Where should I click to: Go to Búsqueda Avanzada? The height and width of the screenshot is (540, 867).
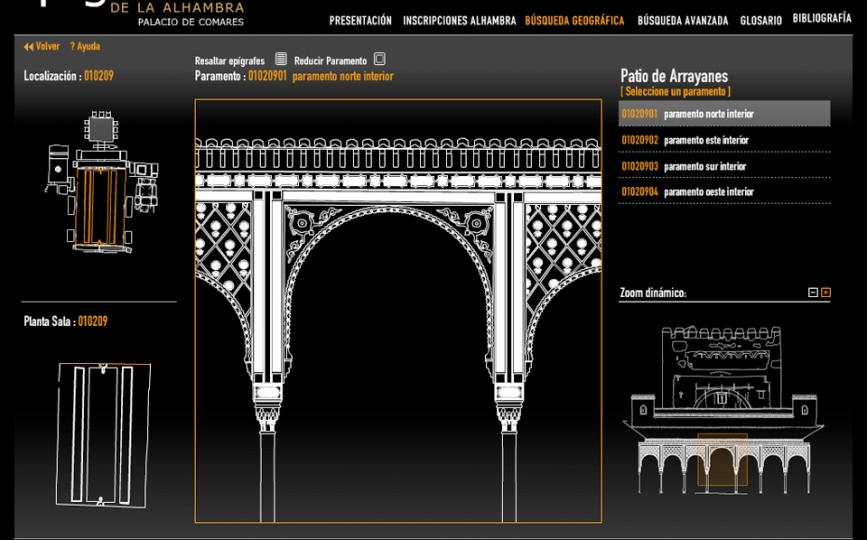(x=683, y=21)
